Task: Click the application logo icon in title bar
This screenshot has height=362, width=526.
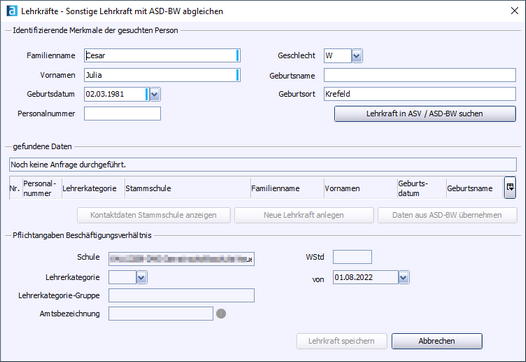Action: (12, 11)
